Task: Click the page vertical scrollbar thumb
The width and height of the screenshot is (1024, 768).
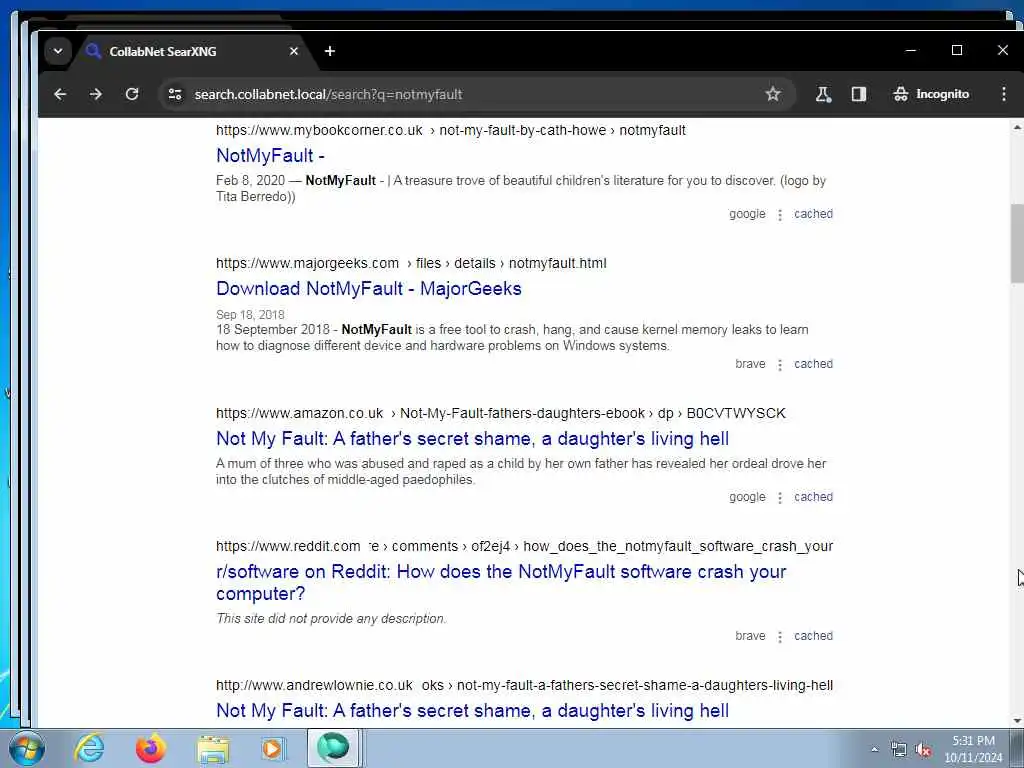Action: [1017, 243]
